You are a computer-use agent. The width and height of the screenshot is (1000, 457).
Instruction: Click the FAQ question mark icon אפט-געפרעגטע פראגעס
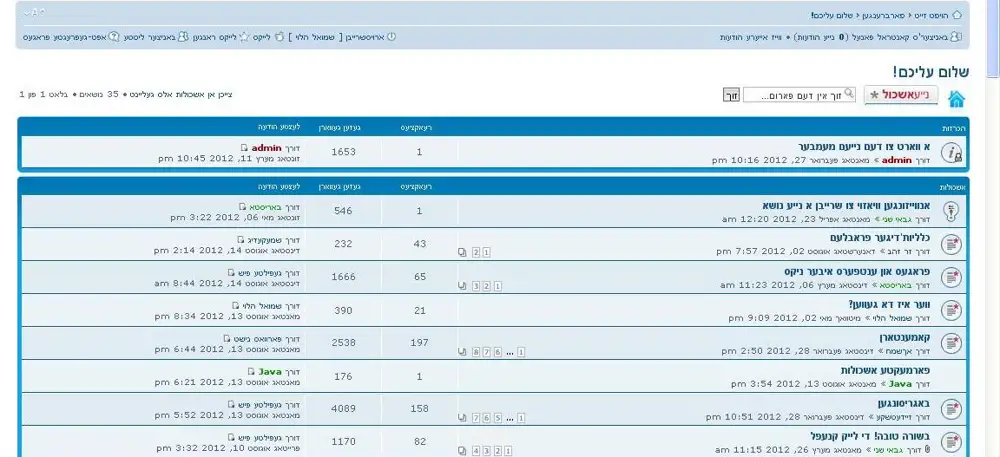114,37
